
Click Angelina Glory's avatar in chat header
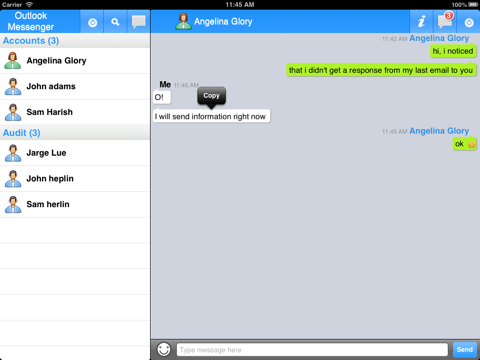[x=183, y=21]
